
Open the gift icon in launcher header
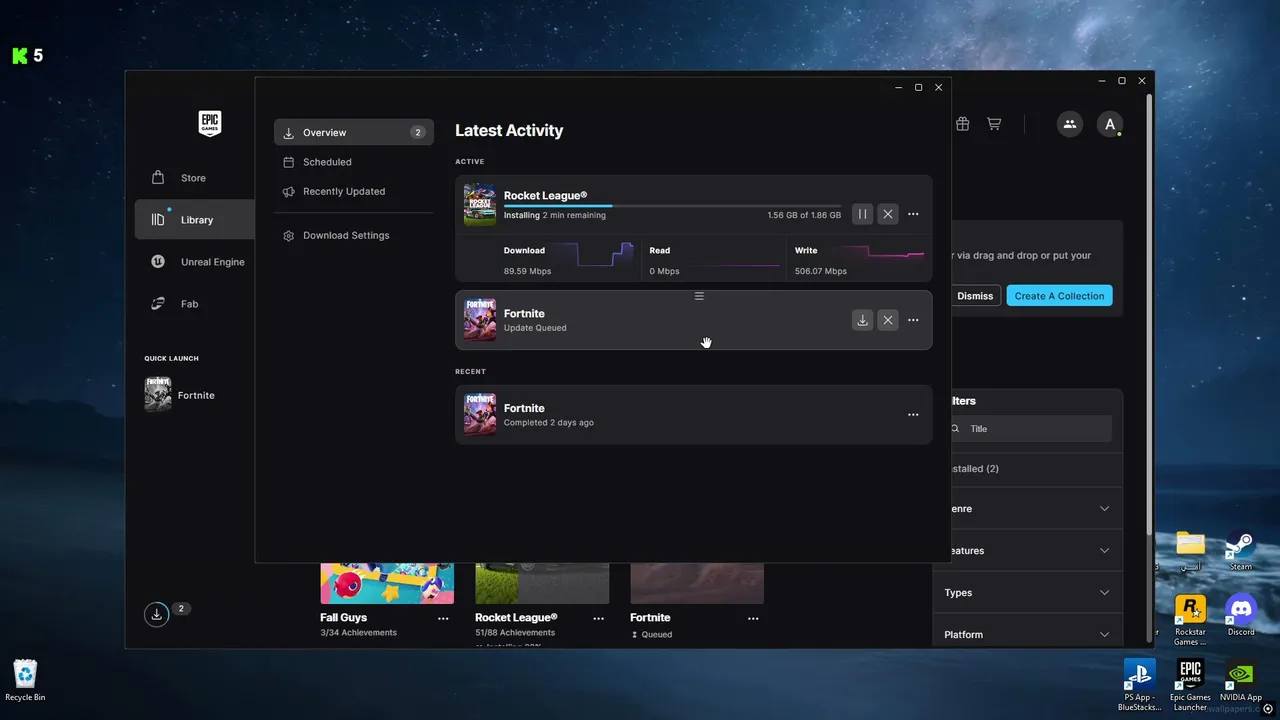(962, 124)
